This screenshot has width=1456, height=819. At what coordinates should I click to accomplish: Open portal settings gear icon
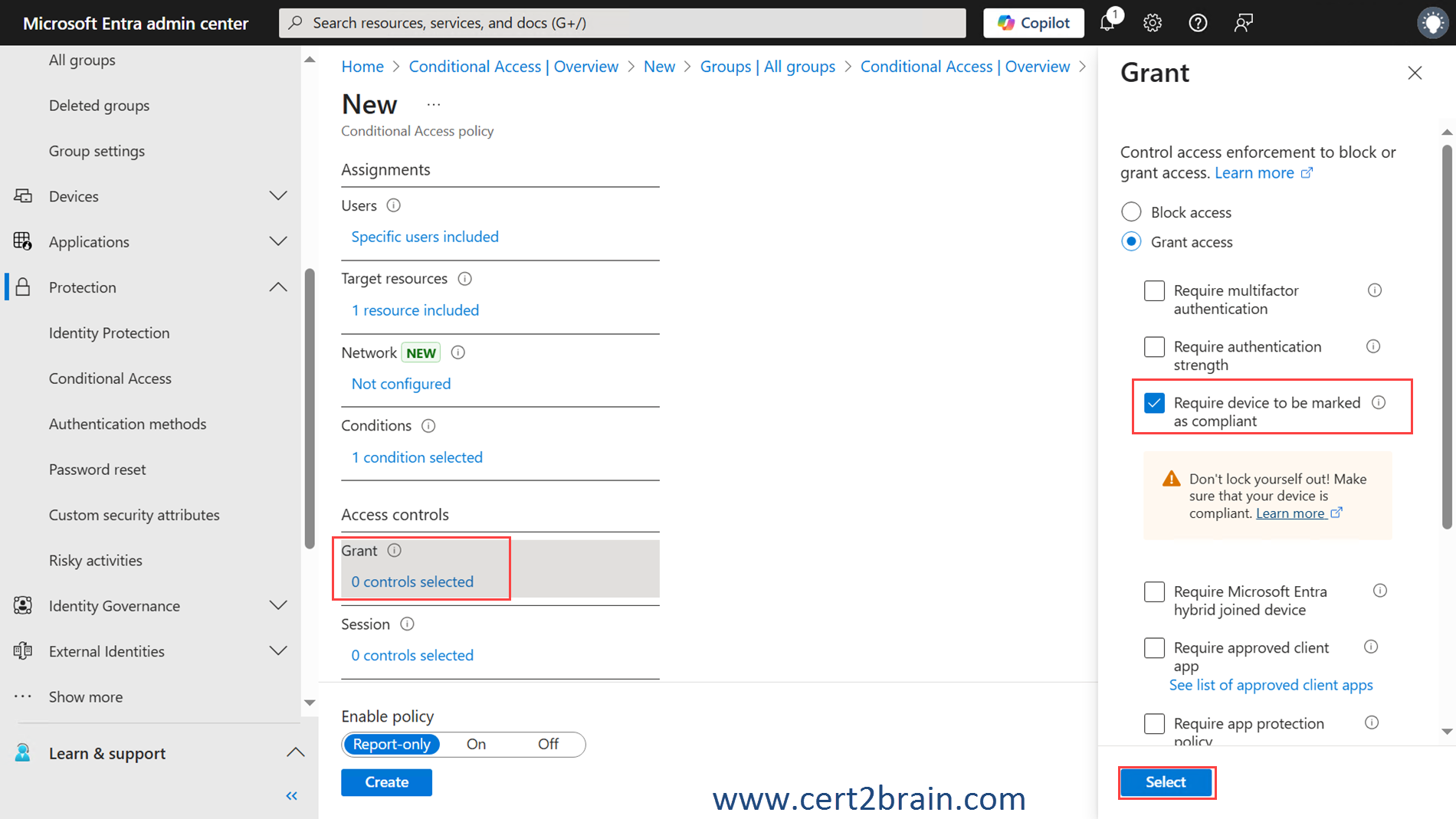tap(1153, 23)
